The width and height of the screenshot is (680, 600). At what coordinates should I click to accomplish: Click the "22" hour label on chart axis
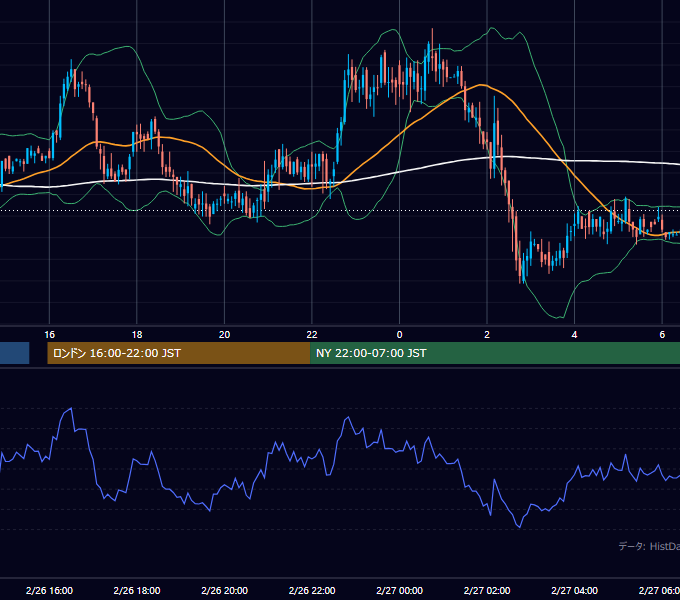(x=312, y=335)
